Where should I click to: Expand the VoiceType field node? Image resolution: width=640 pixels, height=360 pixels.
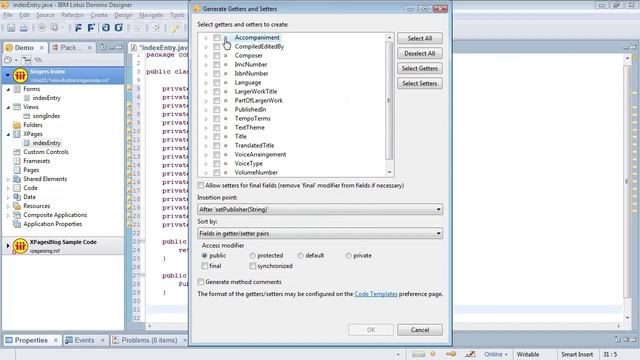[206, 163]
